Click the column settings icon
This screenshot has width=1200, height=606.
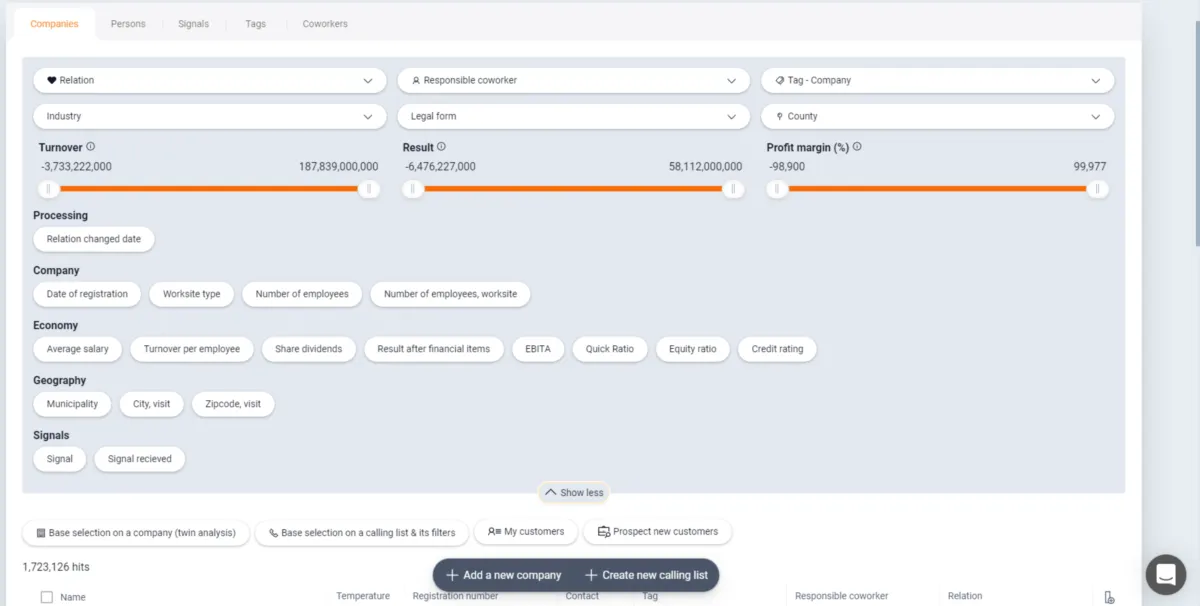coord(1109,597)
